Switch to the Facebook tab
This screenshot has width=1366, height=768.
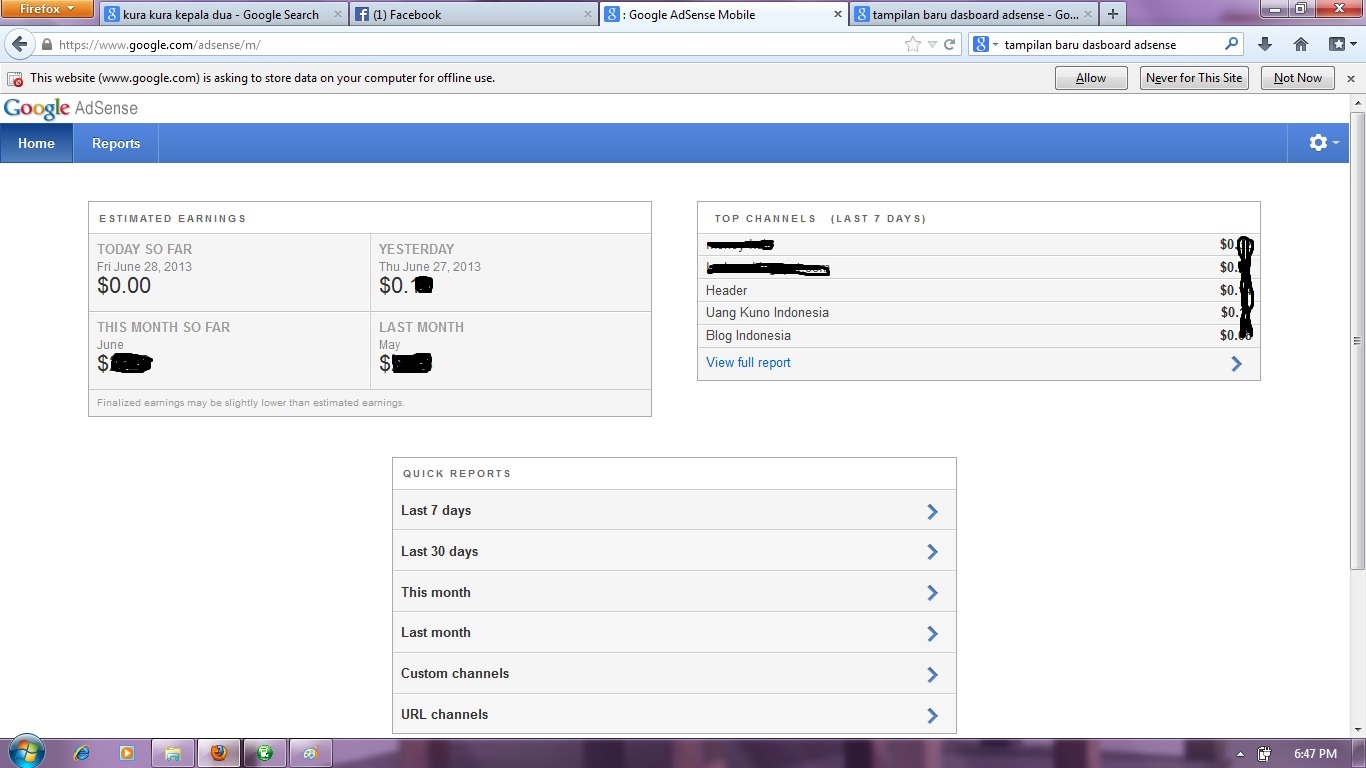[470, 14]
